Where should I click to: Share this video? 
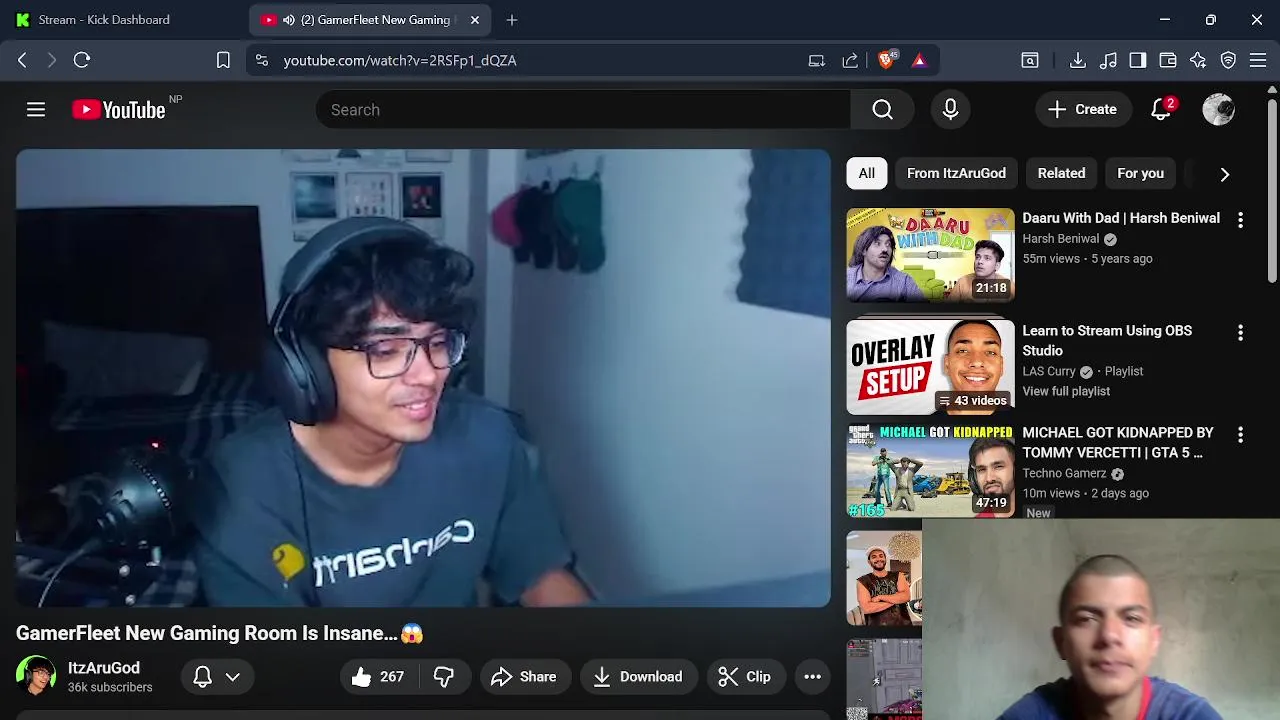pos(523,677)
